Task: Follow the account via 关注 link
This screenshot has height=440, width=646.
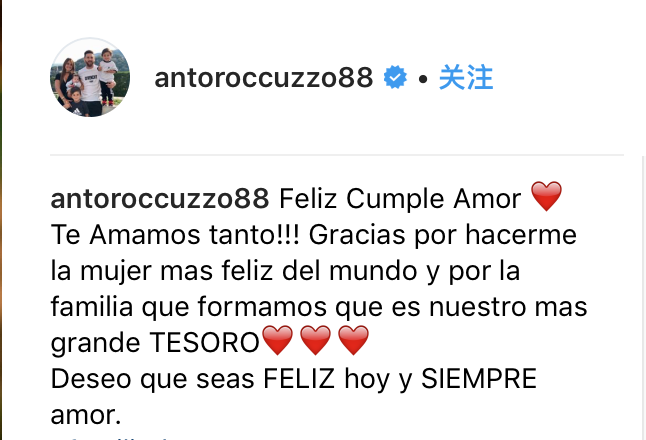Action: pyautogui.click(x=466, y=77)
